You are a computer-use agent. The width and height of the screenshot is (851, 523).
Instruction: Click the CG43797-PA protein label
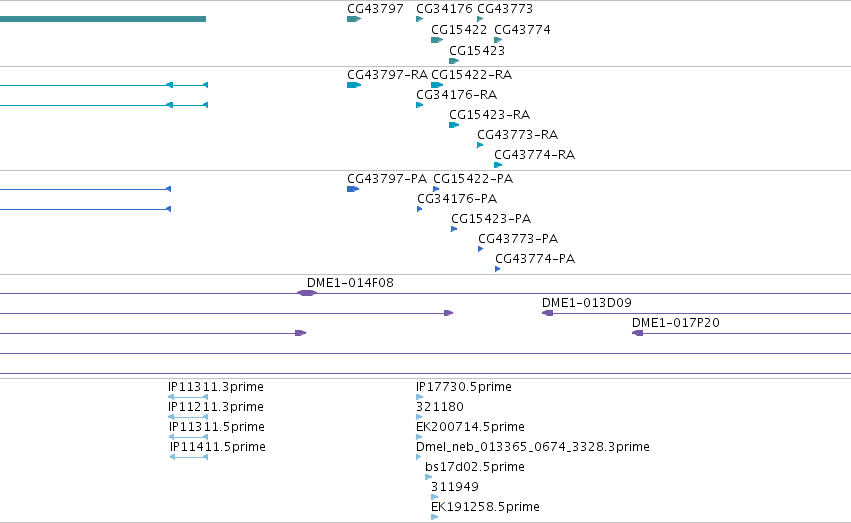(387, 178)
